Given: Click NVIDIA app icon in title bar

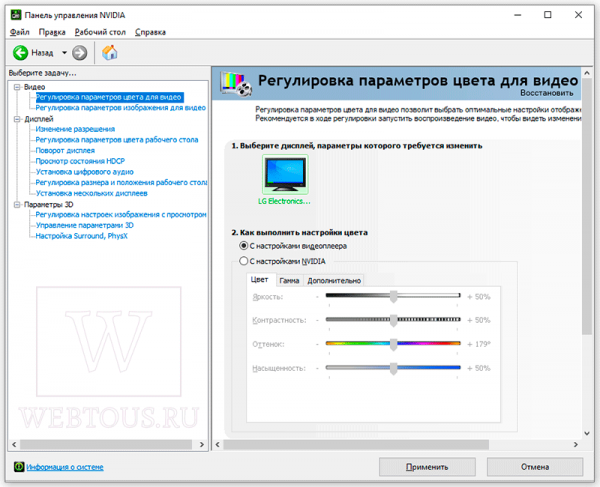Looking at the screenshot, I should pos(16,15).
